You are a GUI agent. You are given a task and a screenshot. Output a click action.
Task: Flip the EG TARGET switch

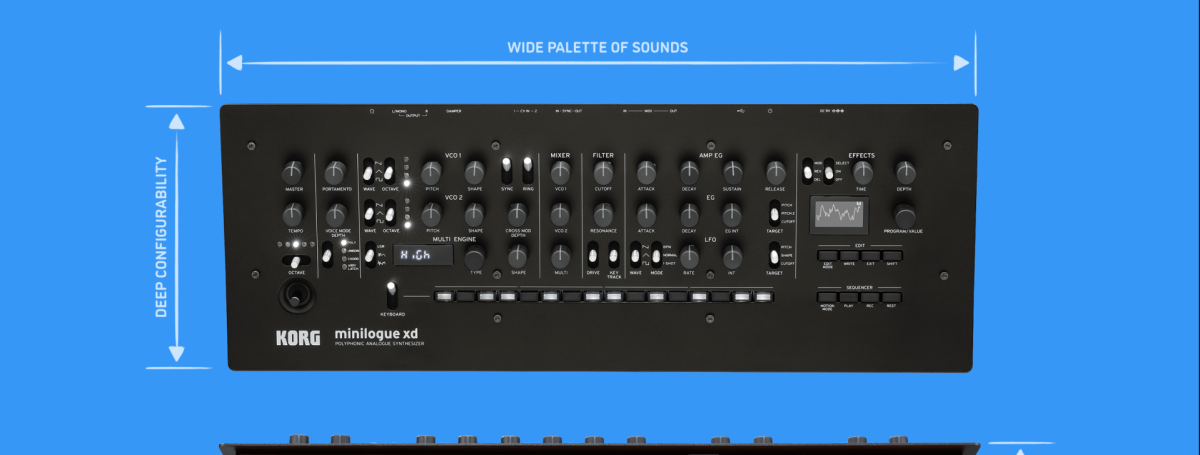pyautogui.click(x=774, y=212)
